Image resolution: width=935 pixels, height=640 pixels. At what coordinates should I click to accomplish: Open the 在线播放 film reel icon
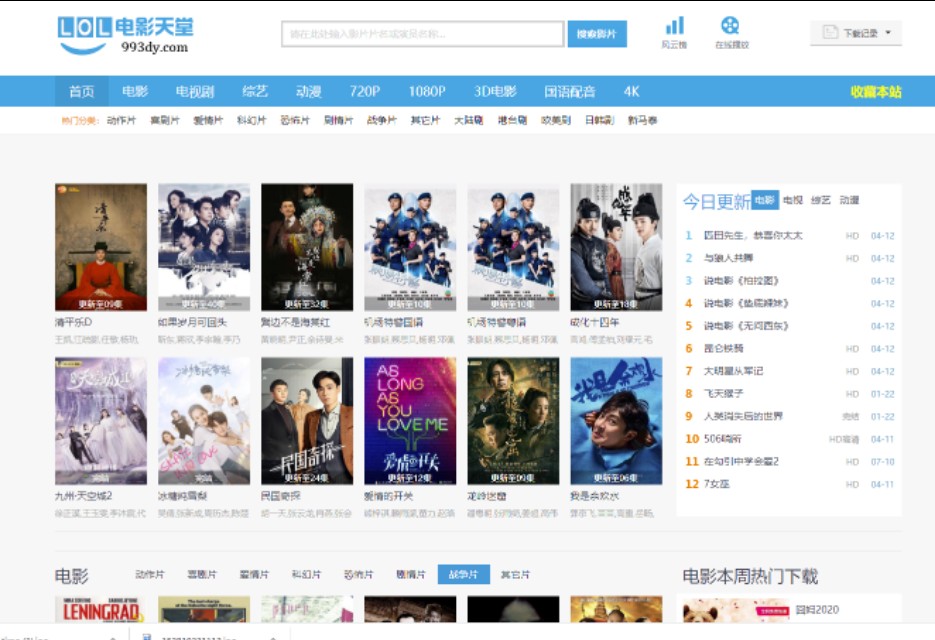click(x=731, y=32)
